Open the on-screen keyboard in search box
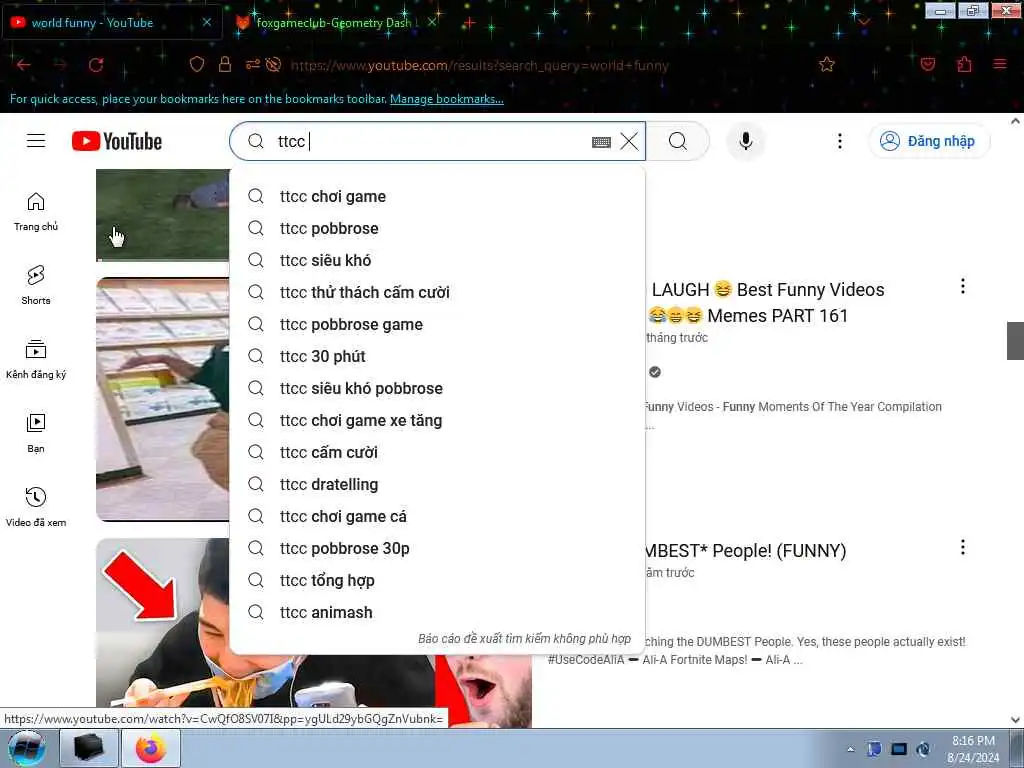1024x768 pixels. click(601, 142)
